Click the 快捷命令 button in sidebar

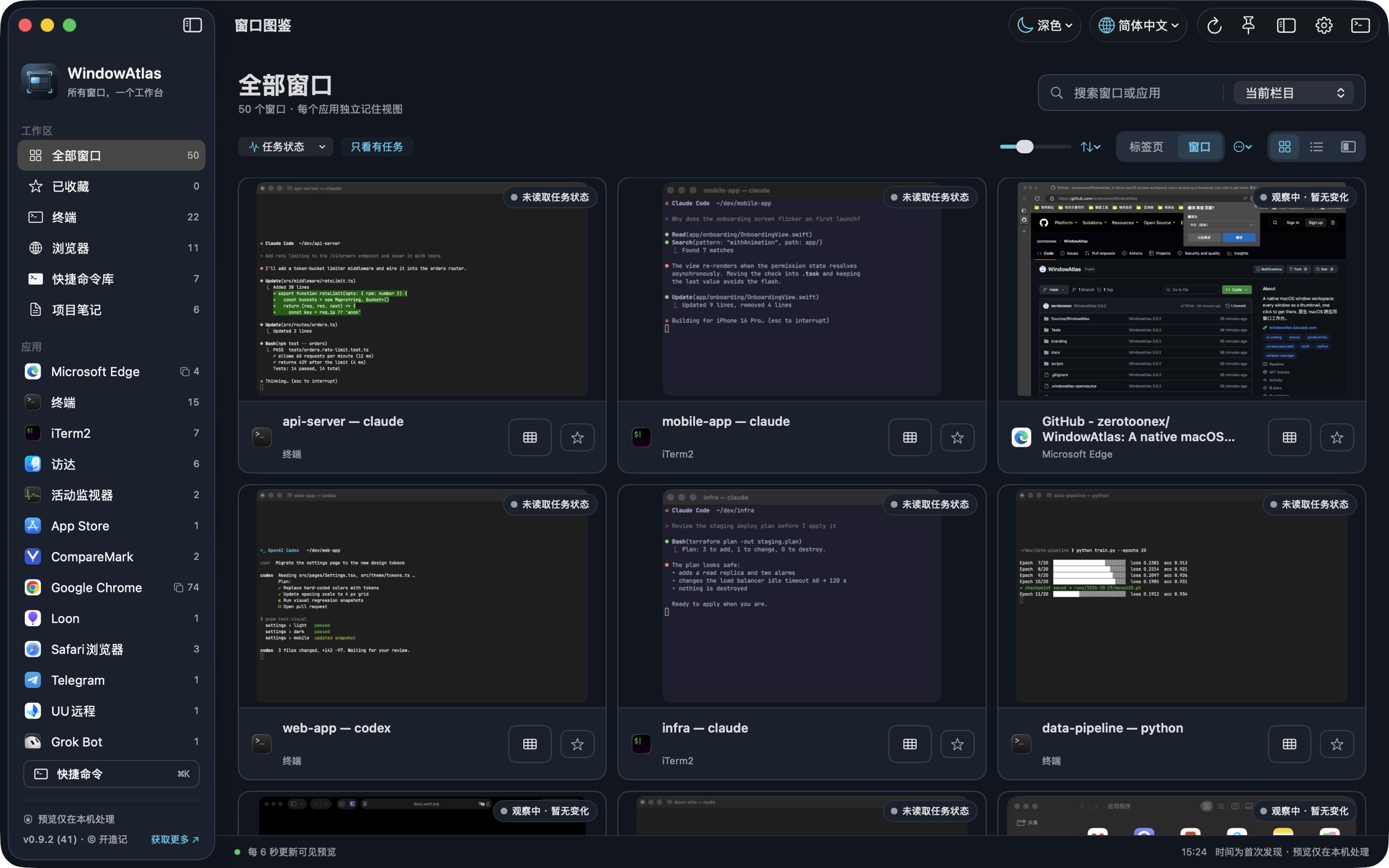pyautogui.click(x=111, y=774)
